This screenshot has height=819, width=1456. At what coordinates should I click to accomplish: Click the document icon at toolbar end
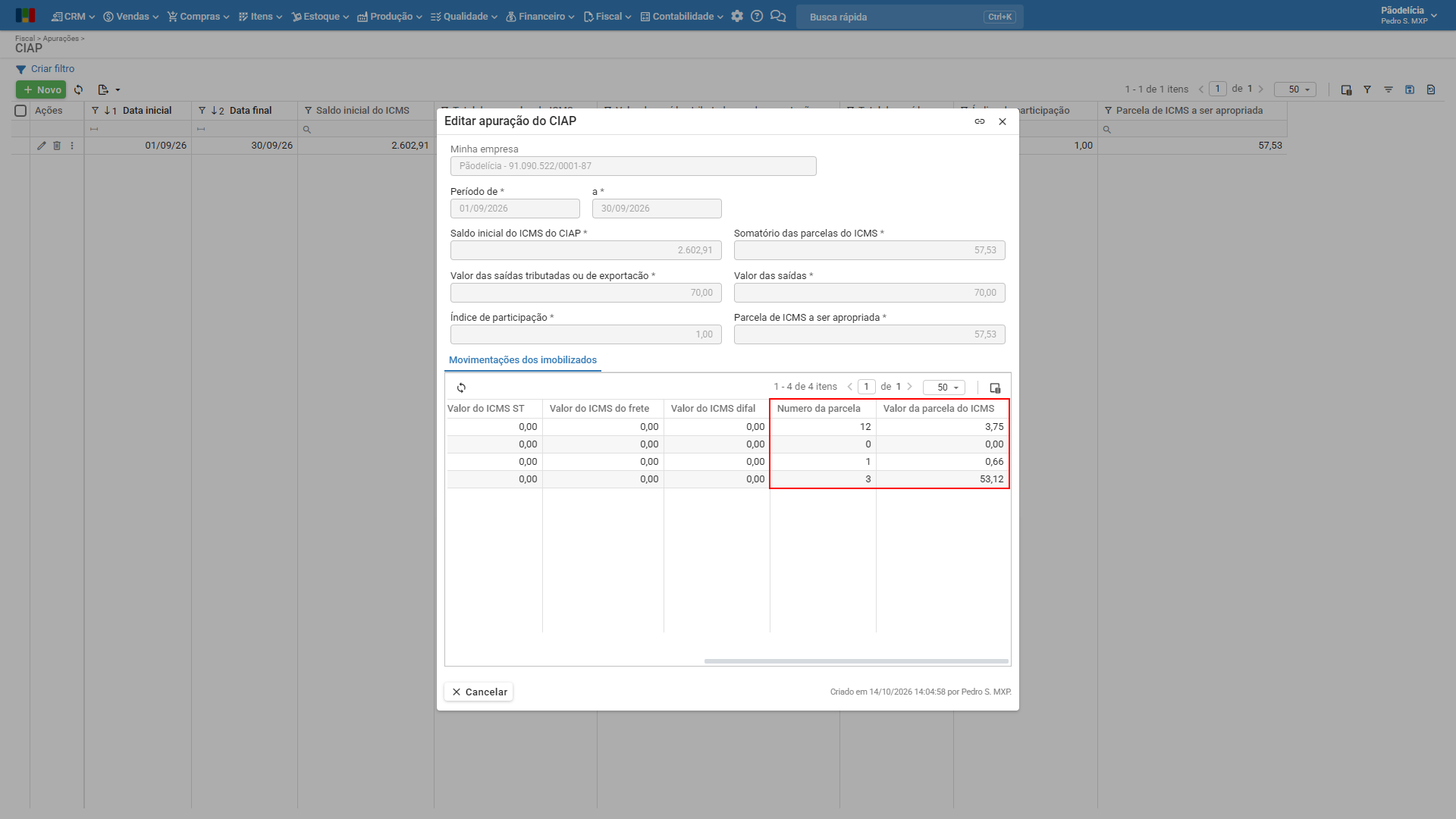(x=1431, y=89)
